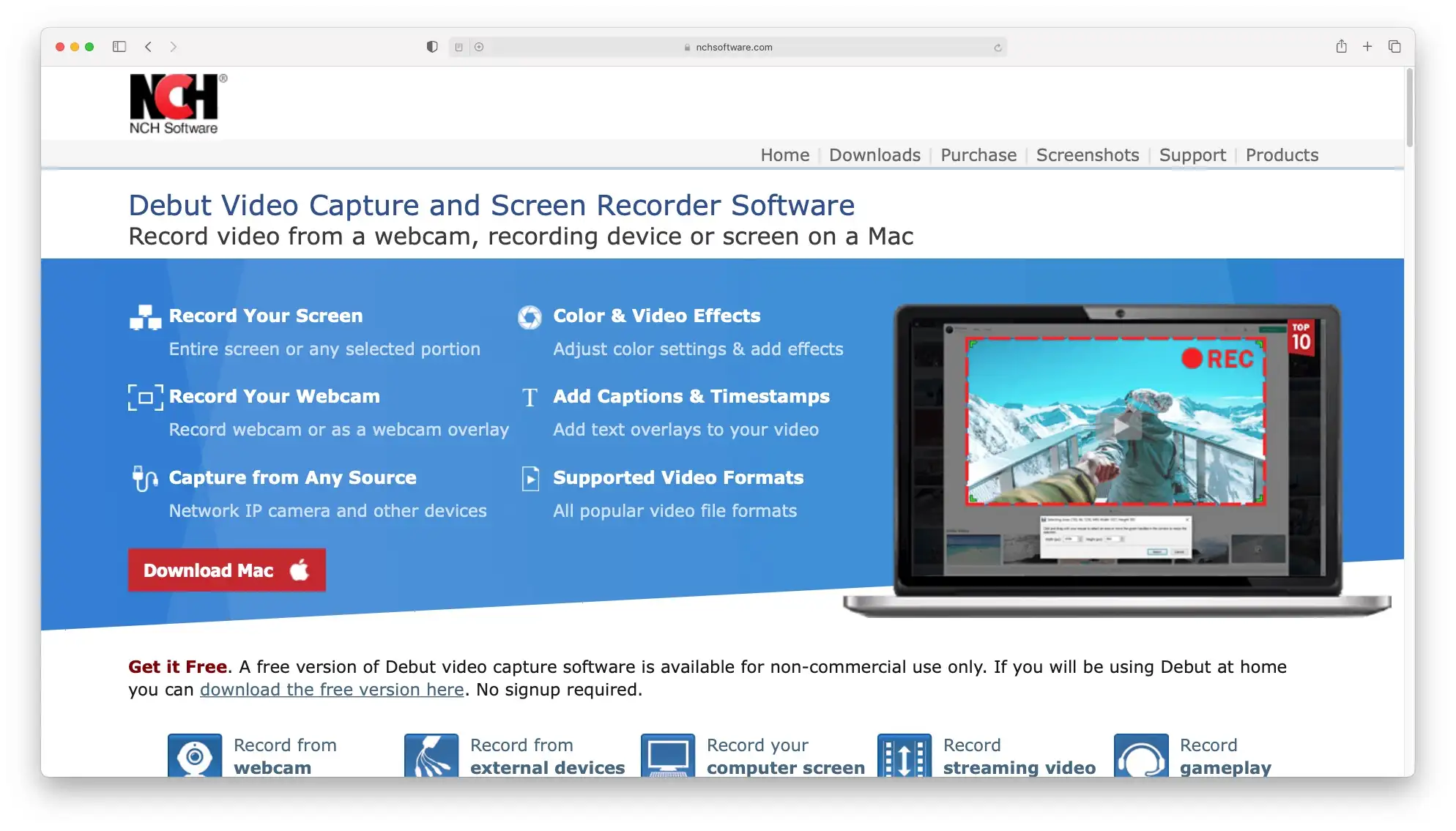Click the Downloads menu item

875,154
